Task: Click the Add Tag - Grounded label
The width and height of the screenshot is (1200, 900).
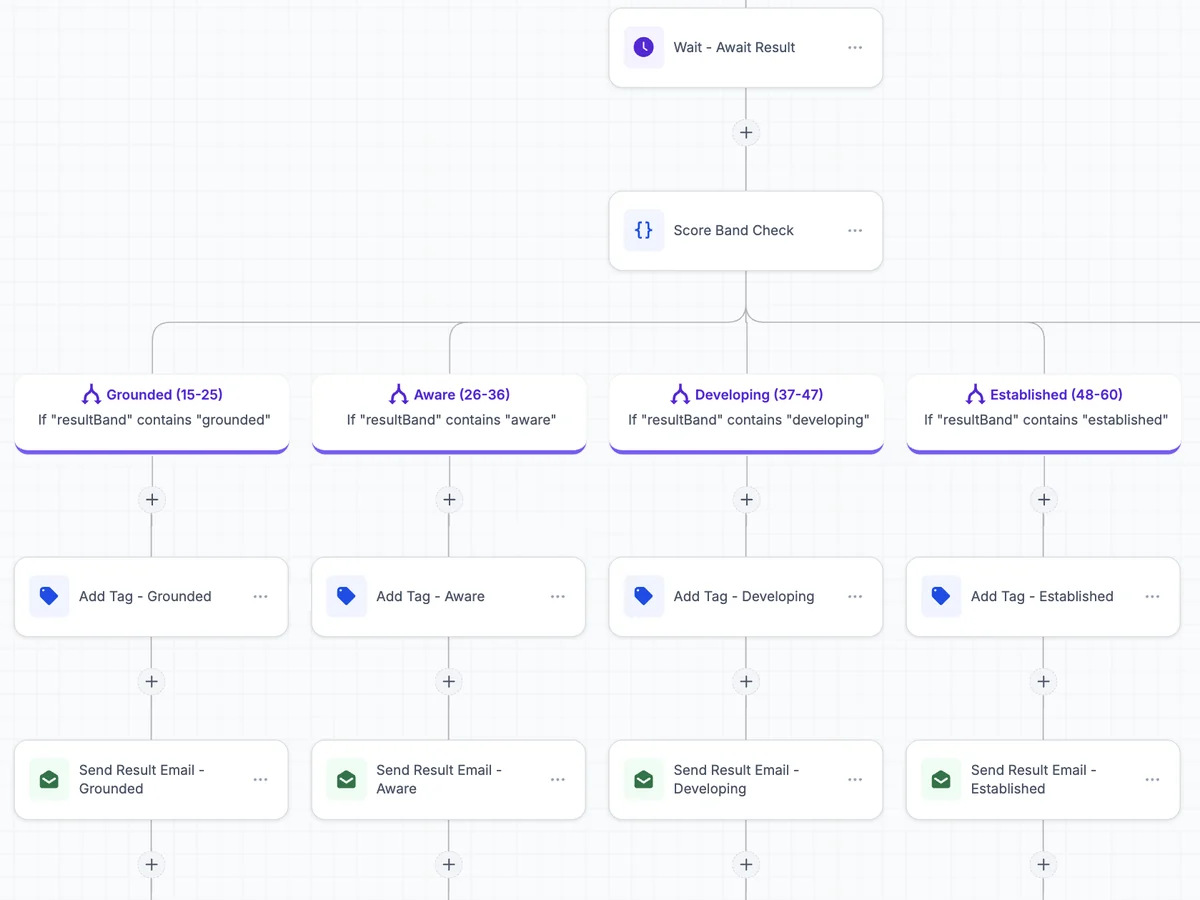Action: coord(145,596)
